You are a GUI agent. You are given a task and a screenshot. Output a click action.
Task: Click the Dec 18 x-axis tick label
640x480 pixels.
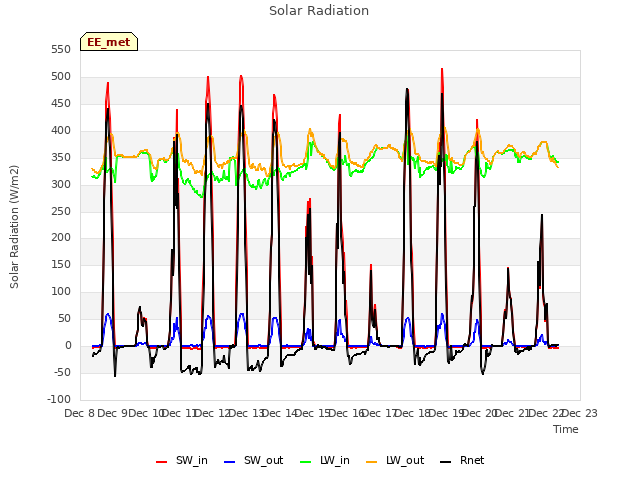413,413
